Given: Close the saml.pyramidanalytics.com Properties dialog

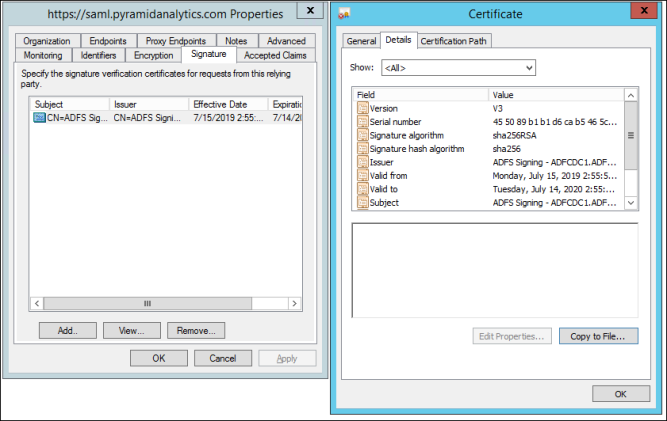Looking at the screenshot, I should [310, 10].
